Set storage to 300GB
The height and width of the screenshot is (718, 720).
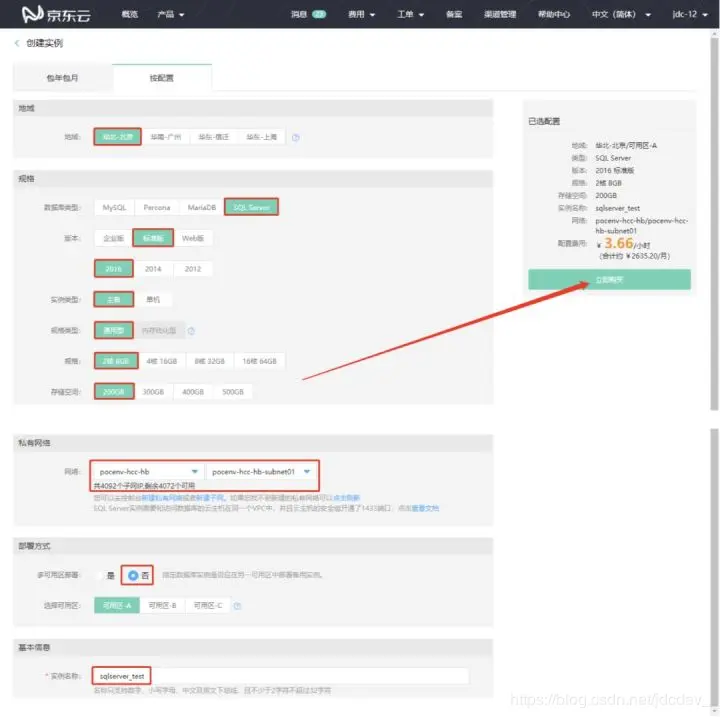tap(153, 392)
